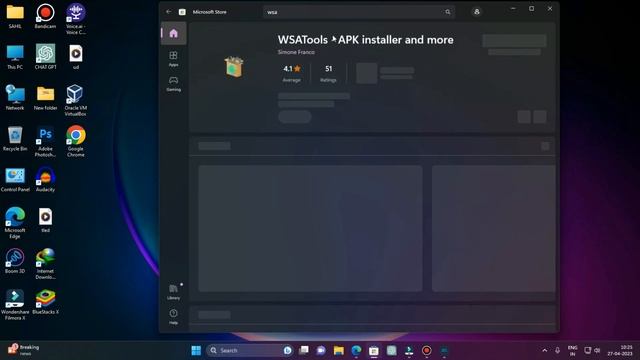Image resolution: width=640 pixels, height=360 pixels.
Task: Click the taskbar Search box
Action: (x=250, y=350)
